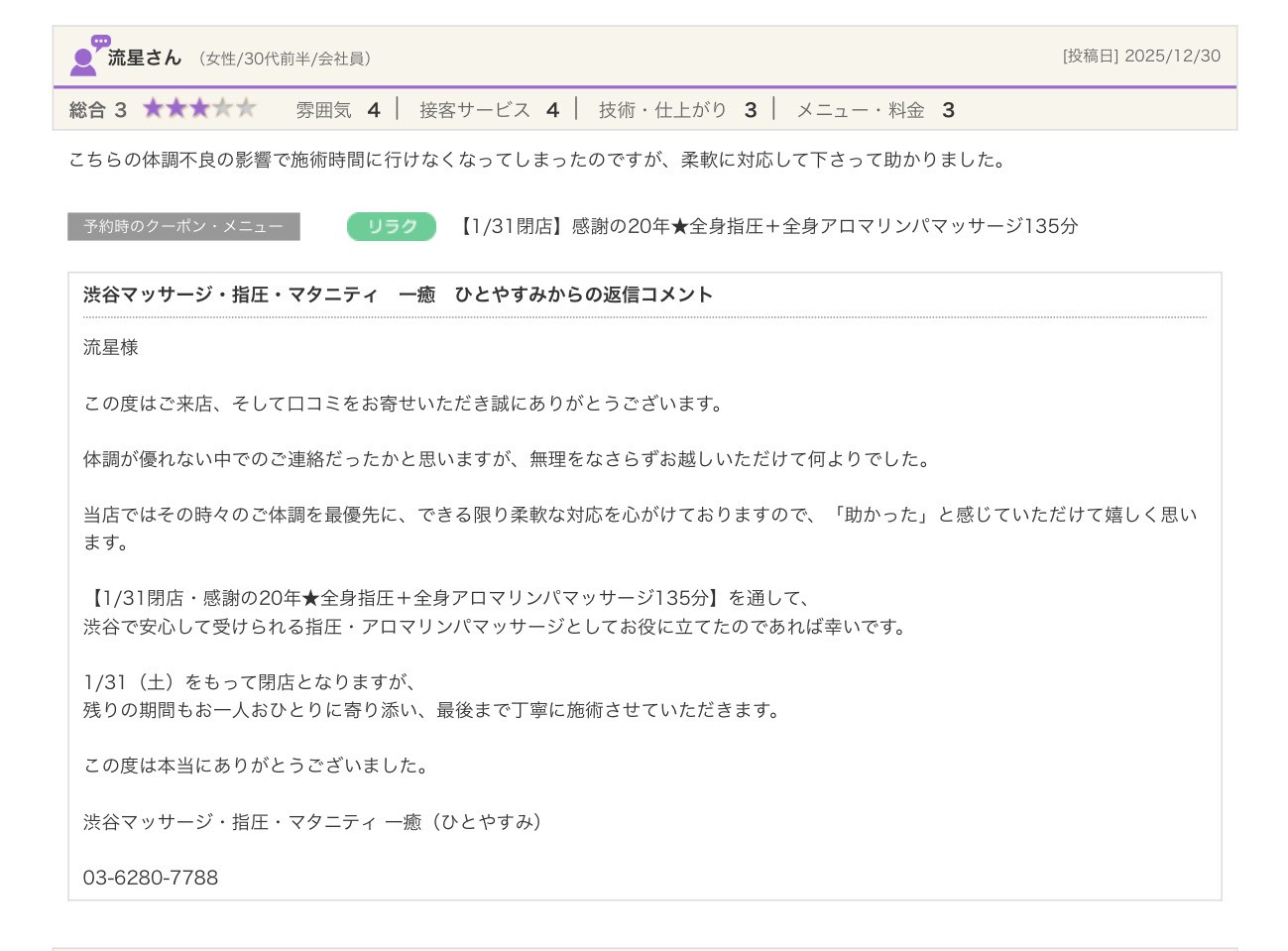
Task: Click the green リラク badge
Action: pyautogui.click(x=391, y=226)
